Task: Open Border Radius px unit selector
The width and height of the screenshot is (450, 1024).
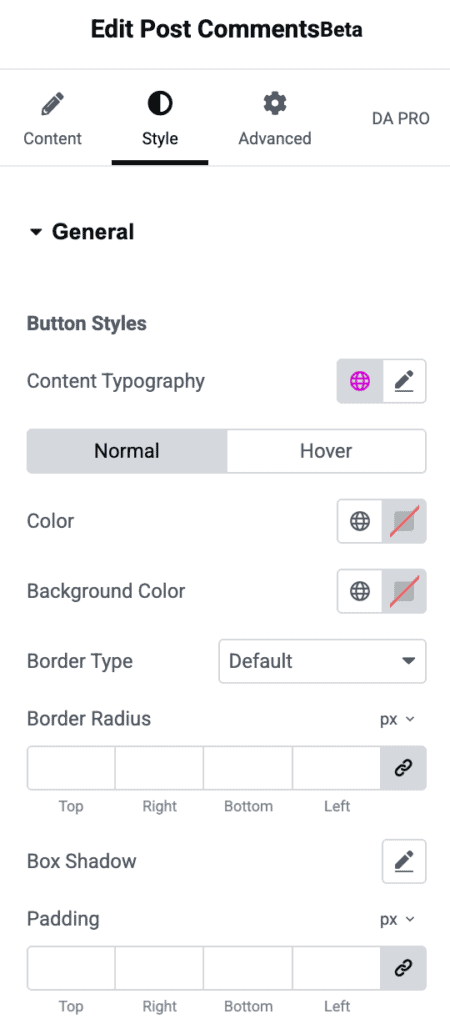Action: [x=397, y=719]
